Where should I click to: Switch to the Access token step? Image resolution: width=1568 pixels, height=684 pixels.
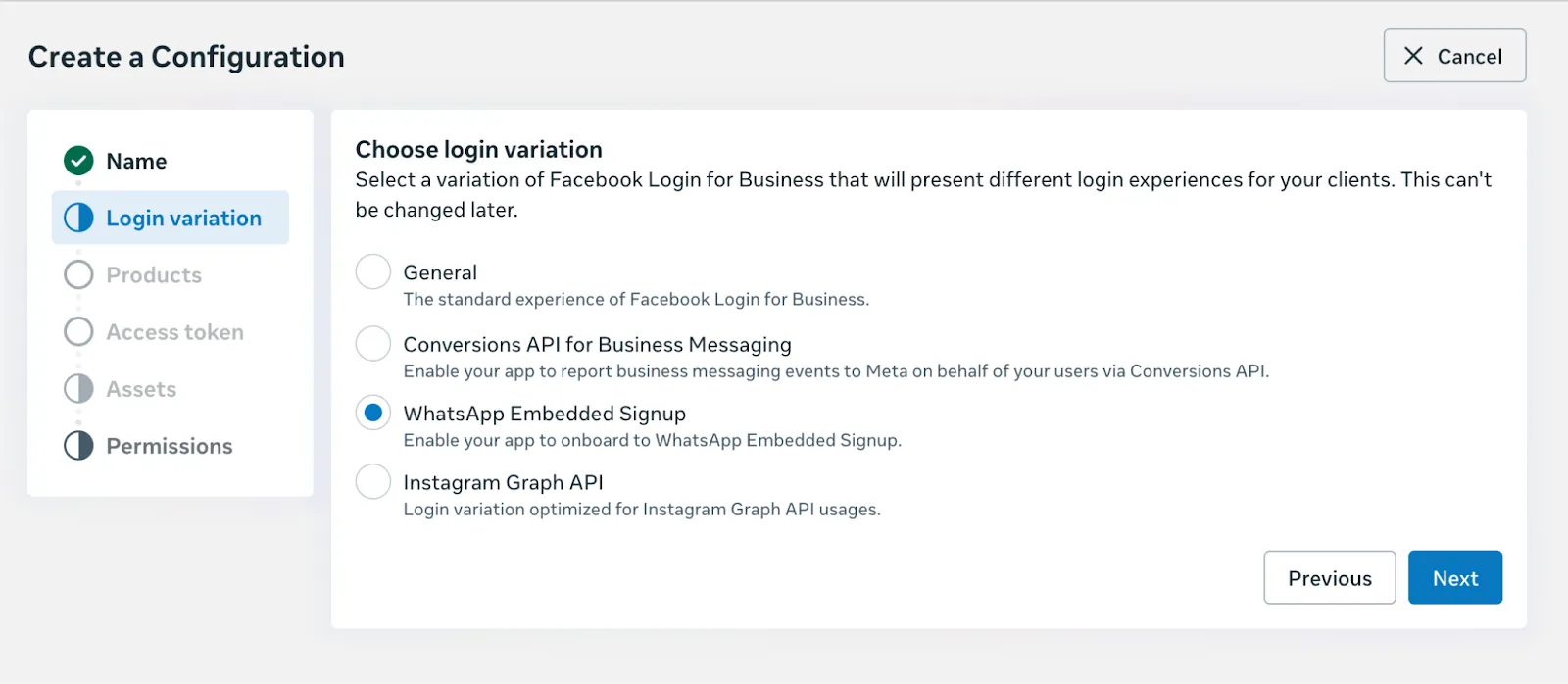coord(174,332)
